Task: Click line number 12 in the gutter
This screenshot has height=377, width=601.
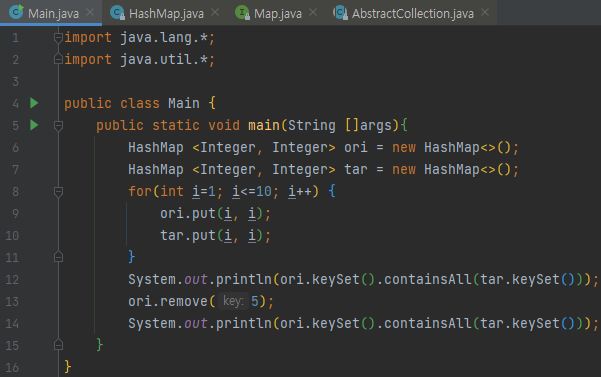Action: (x=12, y=279)
